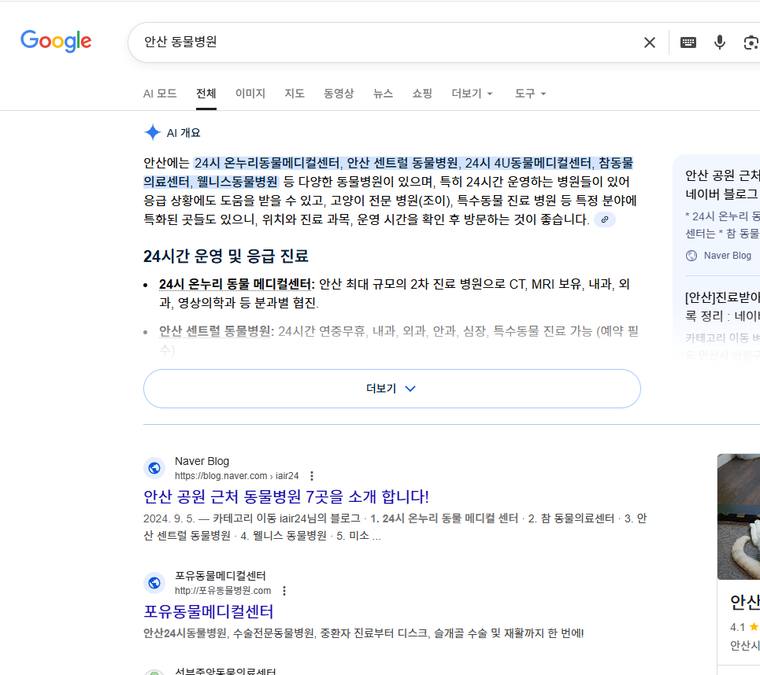The height and width of the screenshot is (675, 760).
Task: Open the side source card starting with [안산]진료받아
Action: point(722,306)
